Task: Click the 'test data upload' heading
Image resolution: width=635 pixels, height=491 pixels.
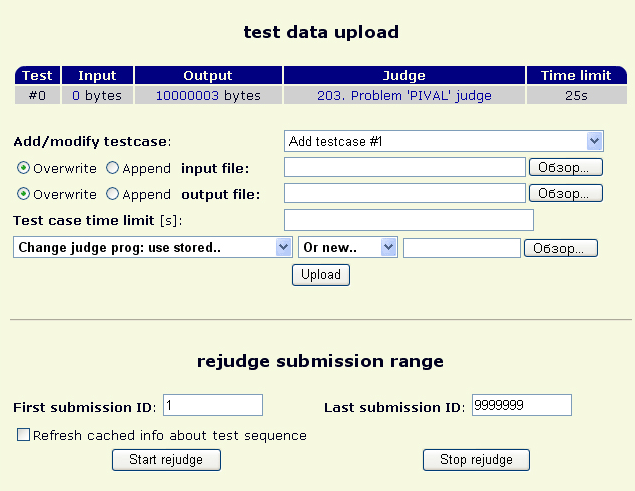Action: point(321,32)
